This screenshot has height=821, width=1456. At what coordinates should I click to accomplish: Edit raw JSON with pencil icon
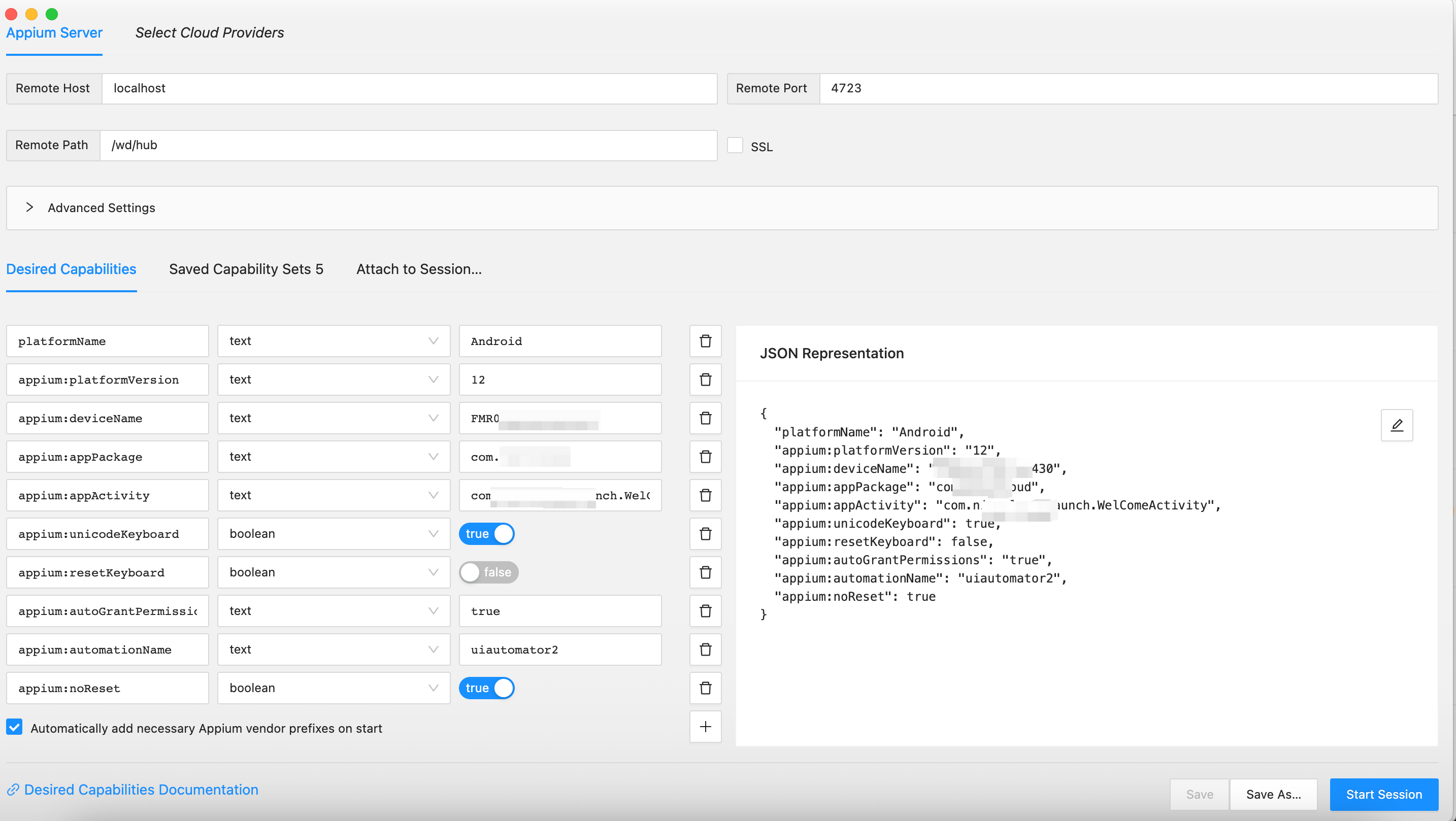click(1396, 425)
